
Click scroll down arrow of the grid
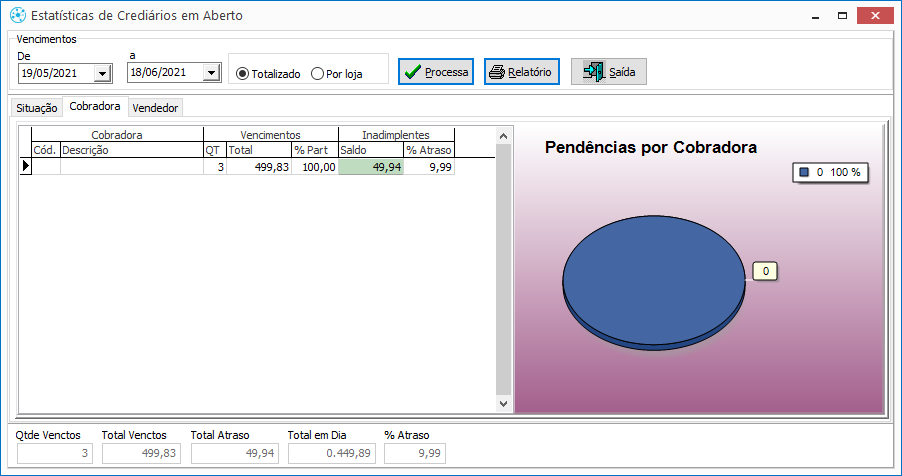503,403
